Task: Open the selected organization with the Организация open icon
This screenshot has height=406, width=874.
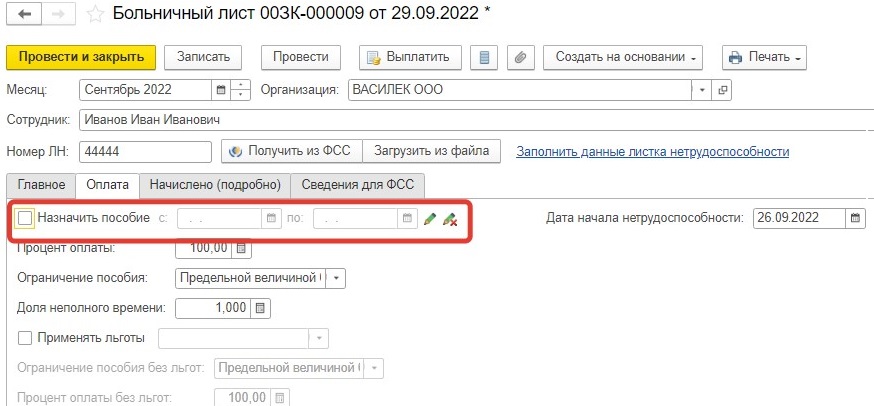Action: click(722, 90)
